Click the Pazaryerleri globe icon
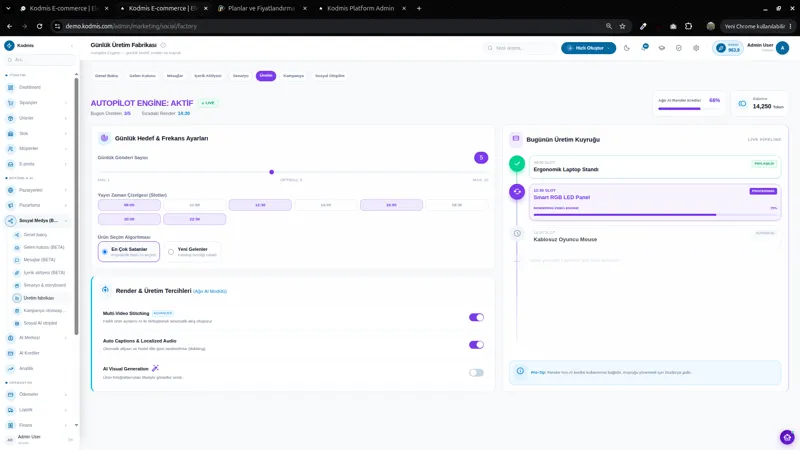 [10, 190]
